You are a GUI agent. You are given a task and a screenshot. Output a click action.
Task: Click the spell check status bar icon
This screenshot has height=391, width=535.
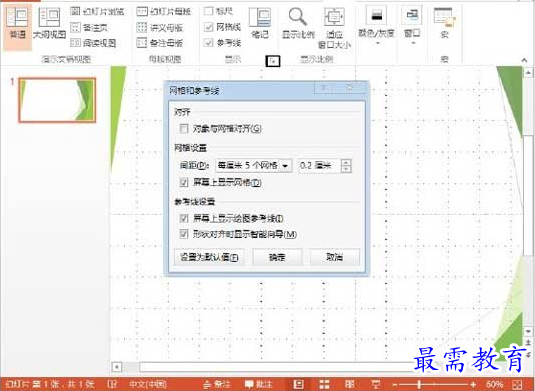click(x=112, y=384)
